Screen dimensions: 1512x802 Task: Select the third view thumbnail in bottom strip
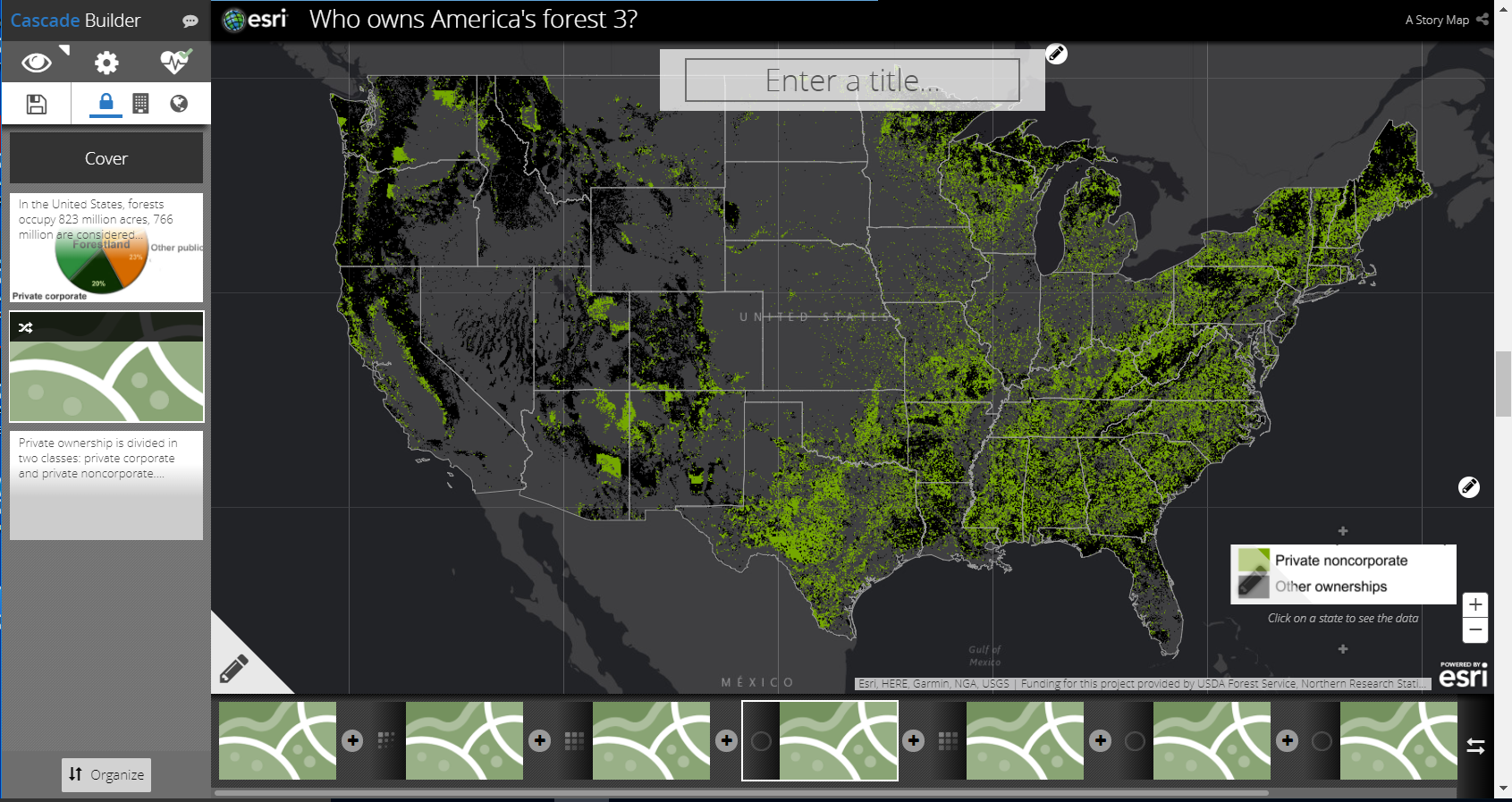[x=652, y=740]
